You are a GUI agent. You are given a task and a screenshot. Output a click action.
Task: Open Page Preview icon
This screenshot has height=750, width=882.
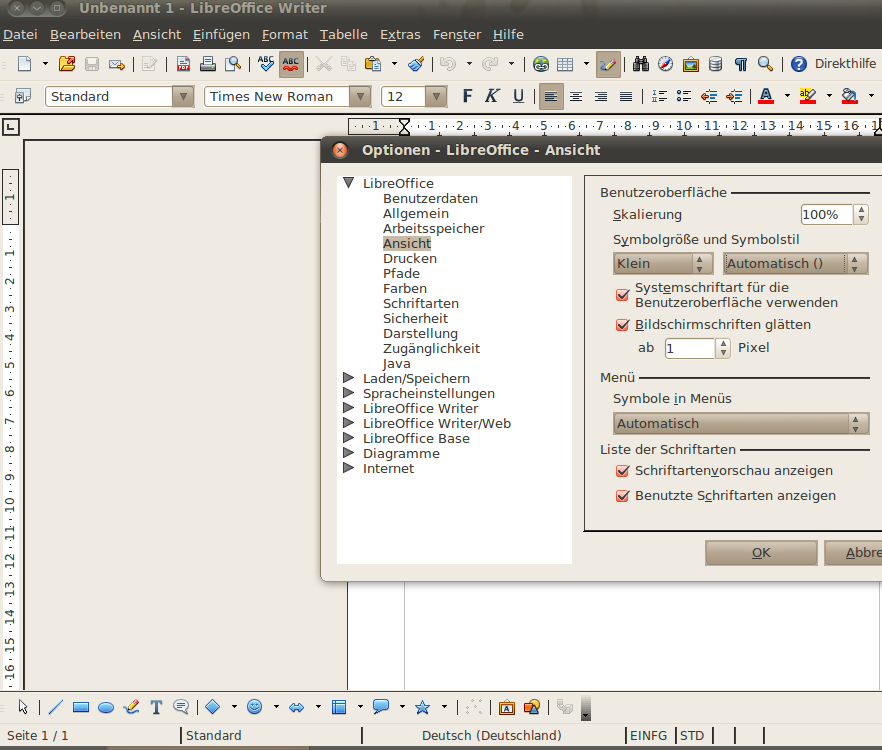[233, 64]
